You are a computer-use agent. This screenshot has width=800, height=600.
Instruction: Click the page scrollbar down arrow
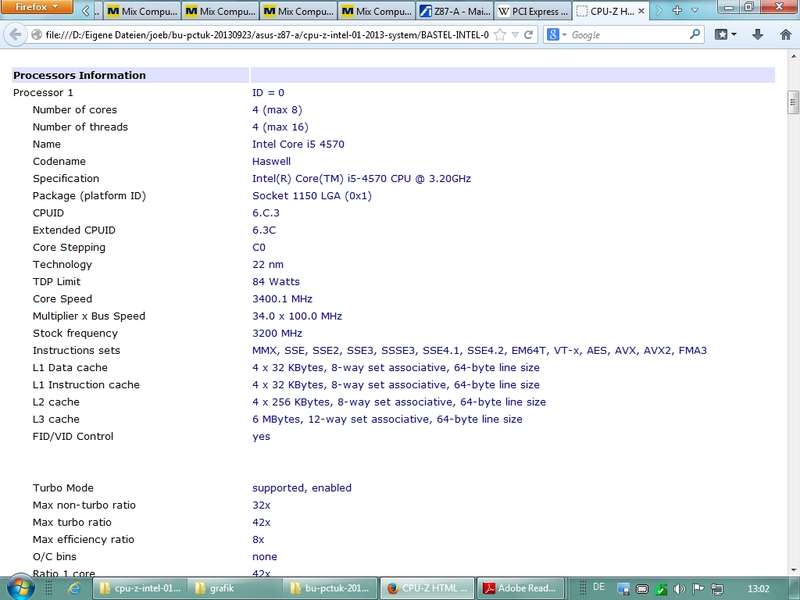tap(793, 570)
